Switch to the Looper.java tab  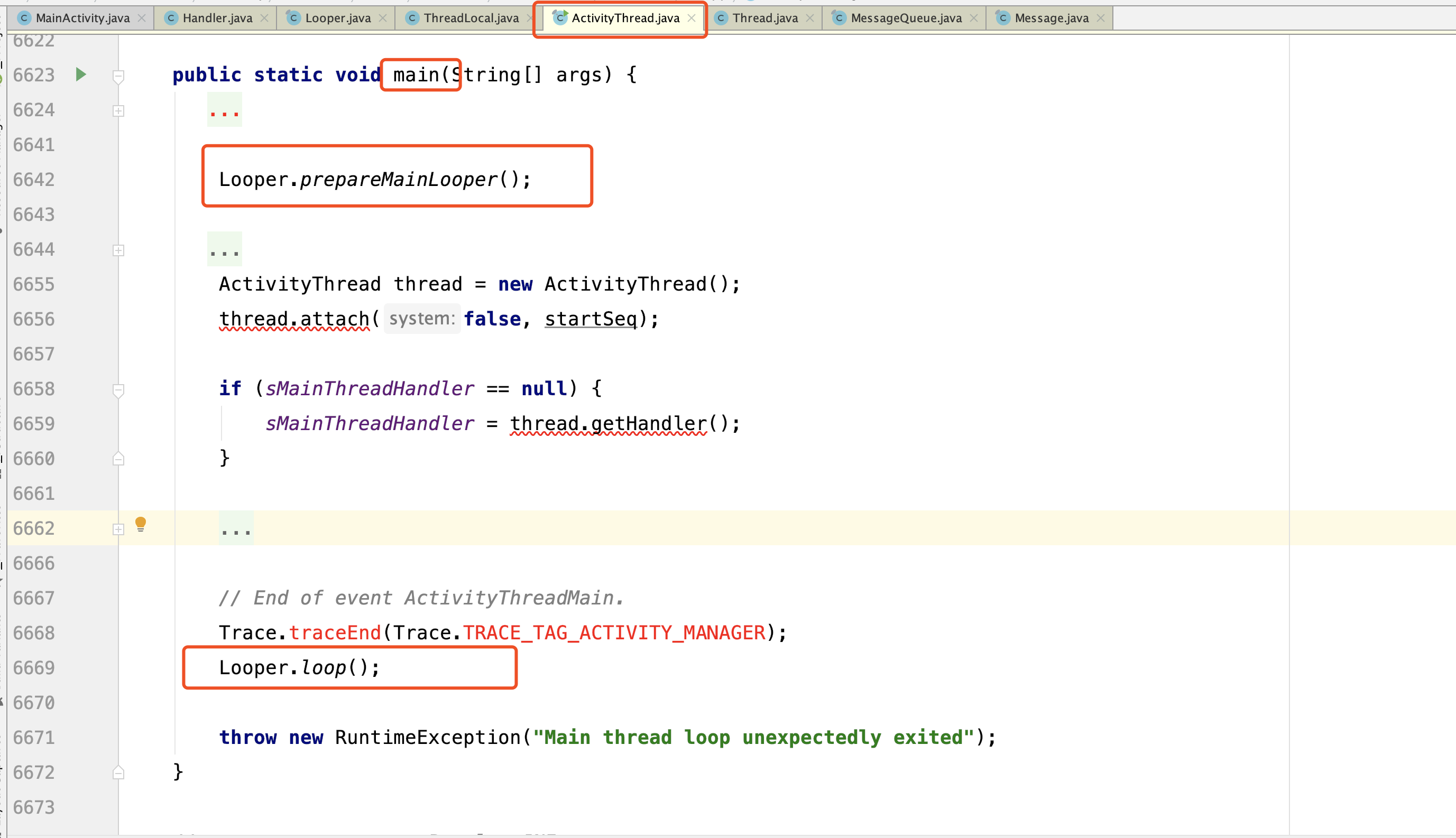point(337,18)
